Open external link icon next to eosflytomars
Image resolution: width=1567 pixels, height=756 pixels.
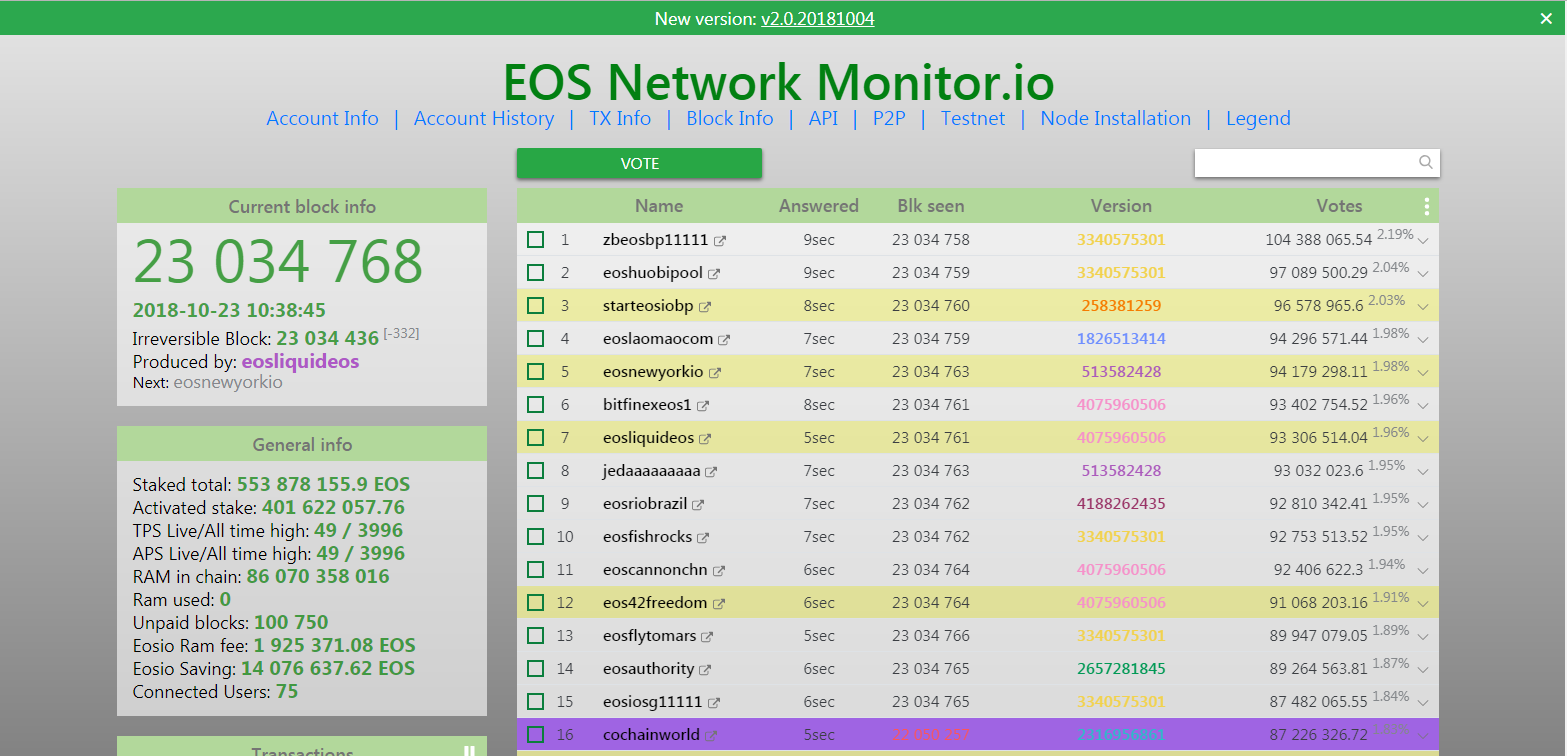[707, 637]
